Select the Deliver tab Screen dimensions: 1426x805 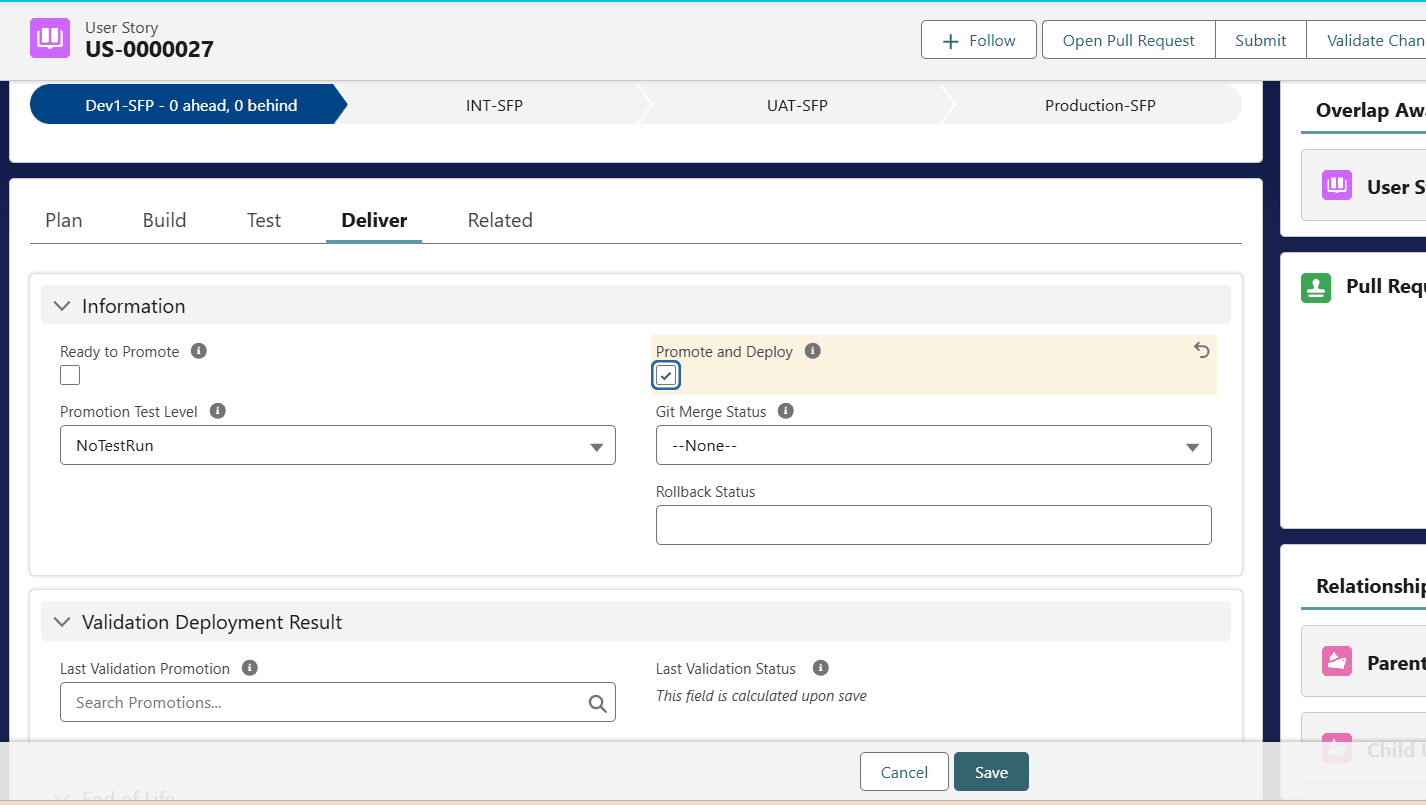pos(374,220)
